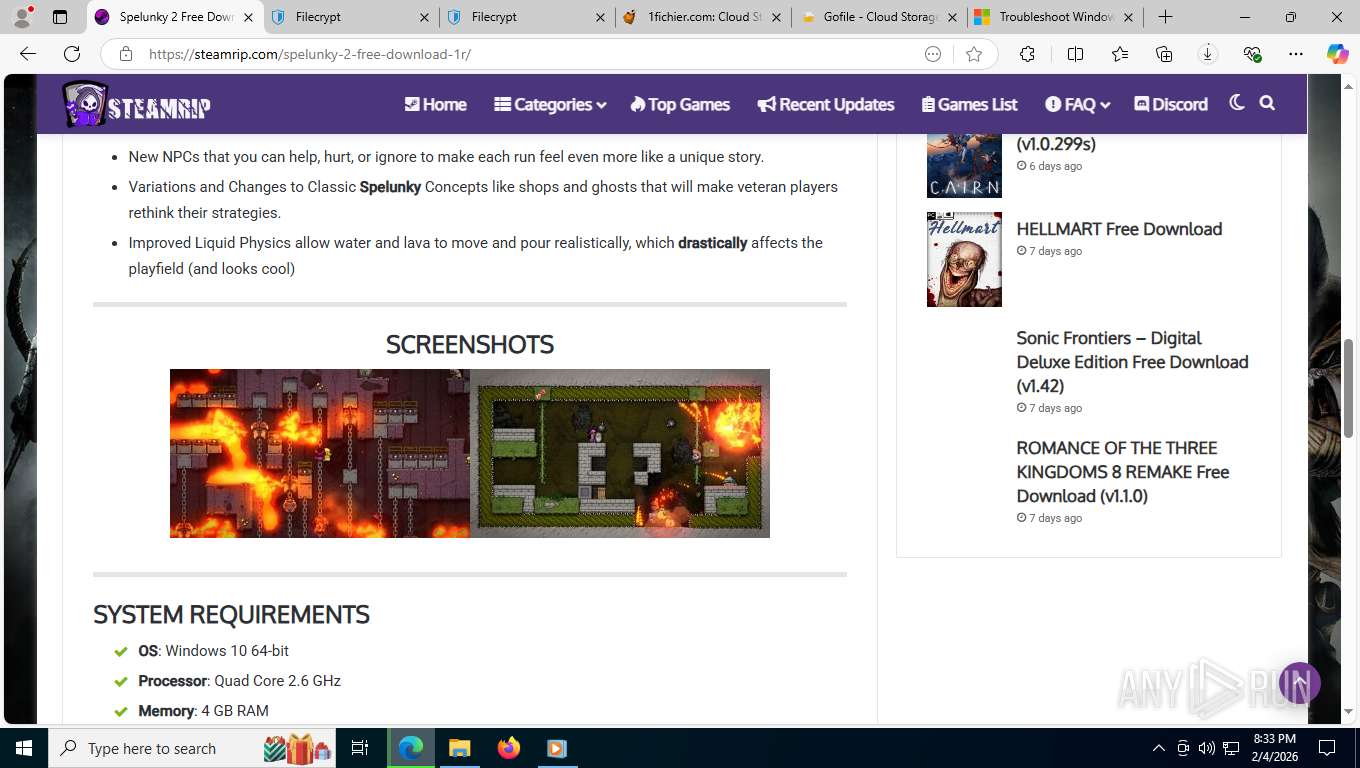Open Browser essentials heart icon

(1252, 54)
